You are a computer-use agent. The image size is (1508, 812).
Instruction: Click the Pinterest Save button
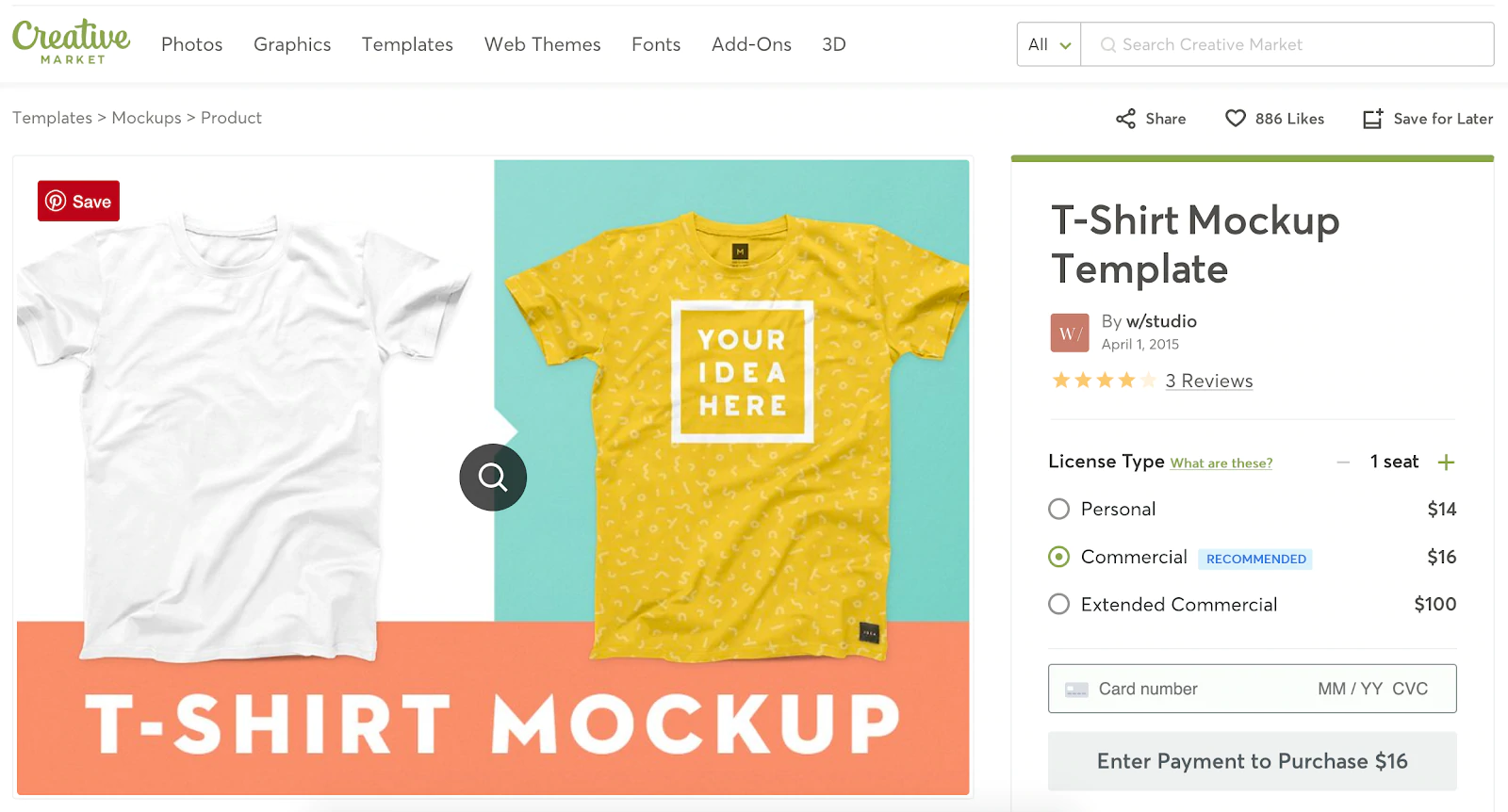79,202
